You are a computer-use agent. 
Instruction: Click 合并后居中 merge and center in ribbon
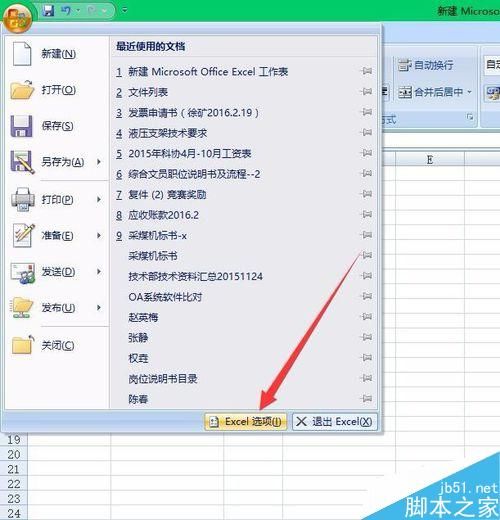pos(431,92)
